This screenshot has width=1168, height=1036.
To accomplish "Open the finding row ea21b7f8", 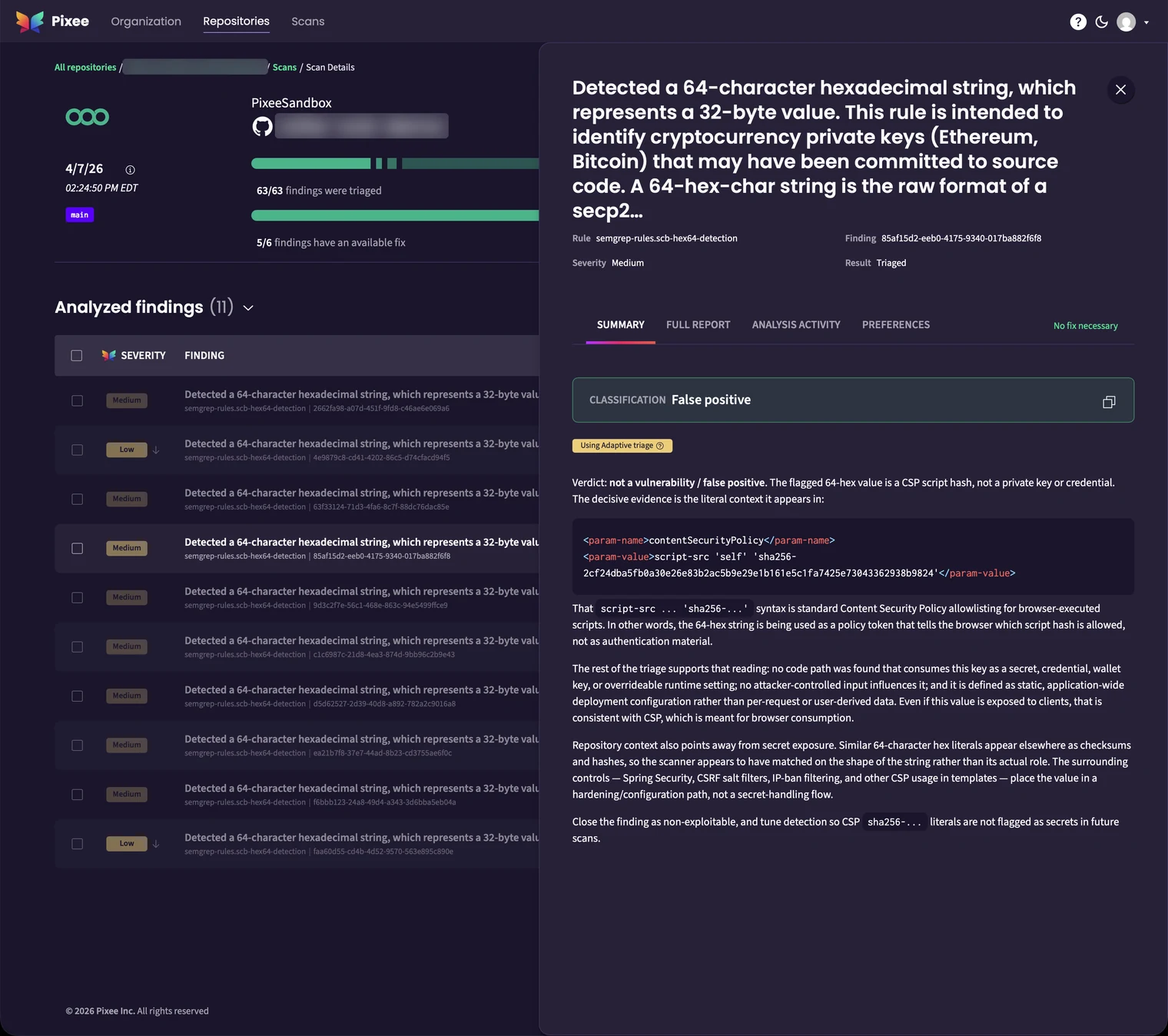I will click(x=297, y=745).
